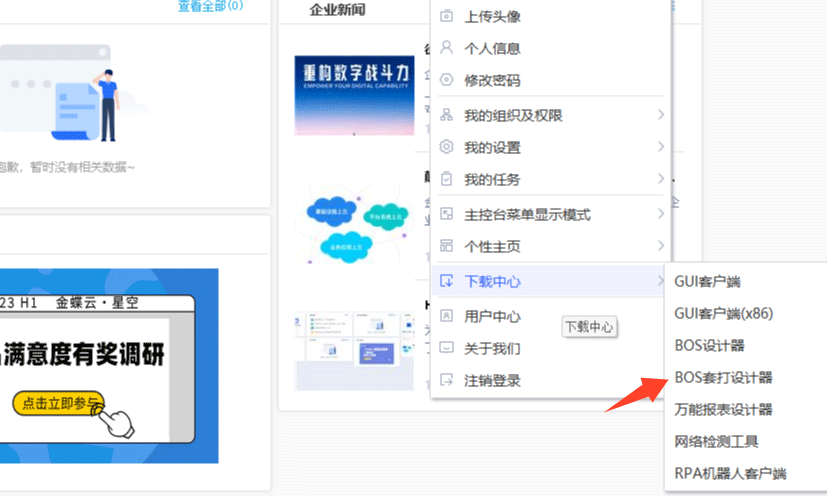The width and height of the screenshot is (827, 496).
Task: Click 下载中心 highlighted menu text
Action: tap(492, 281)
